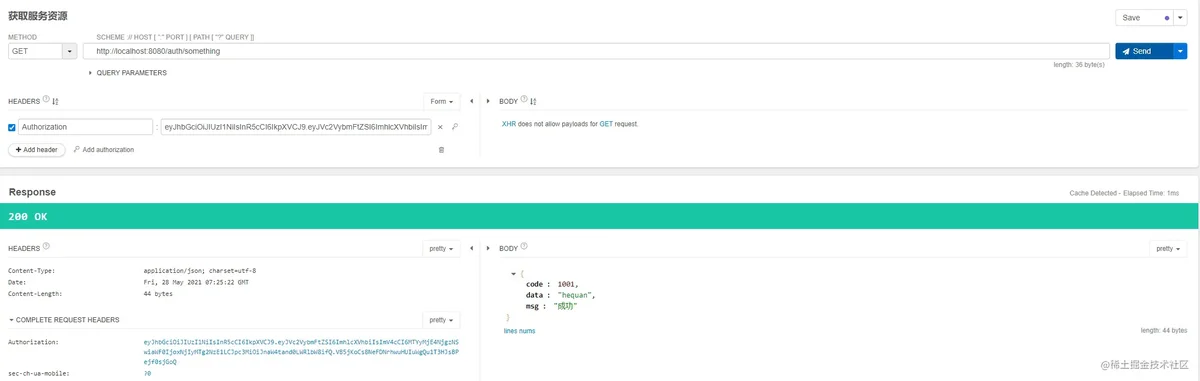1200x381 pixels.
Task: Open the Save options dropdown arrow
Action: tap(1180, 17)
